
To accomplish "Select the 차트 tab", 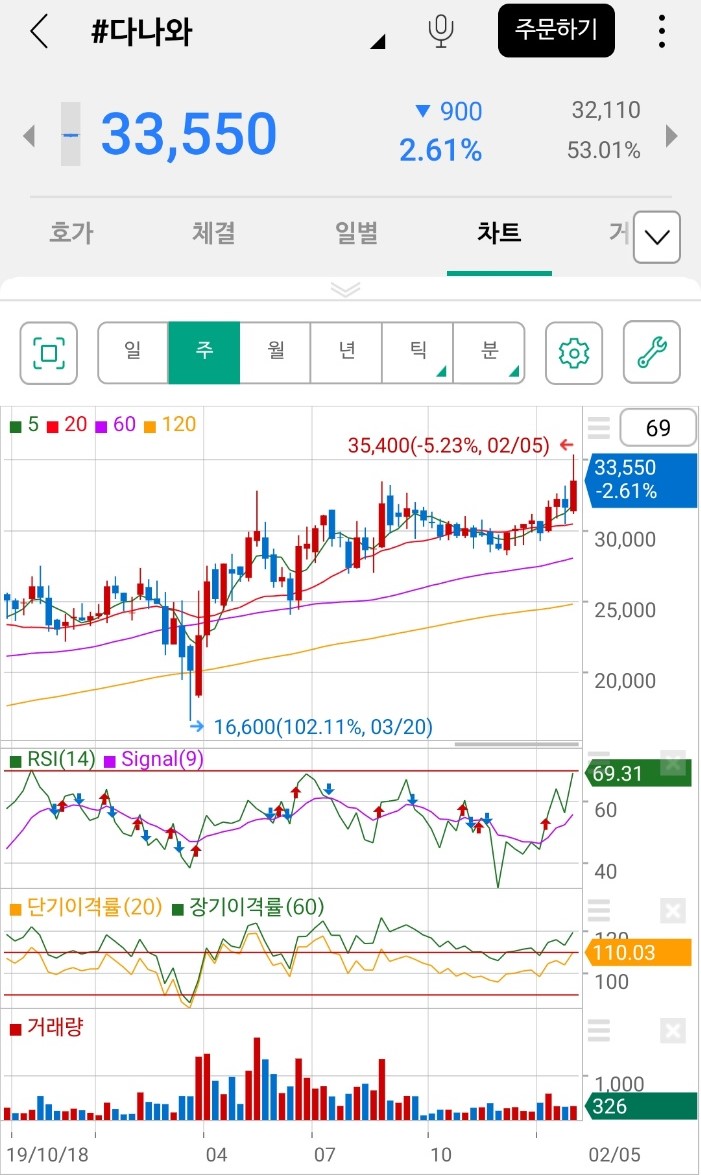I will tap(499, 232).
